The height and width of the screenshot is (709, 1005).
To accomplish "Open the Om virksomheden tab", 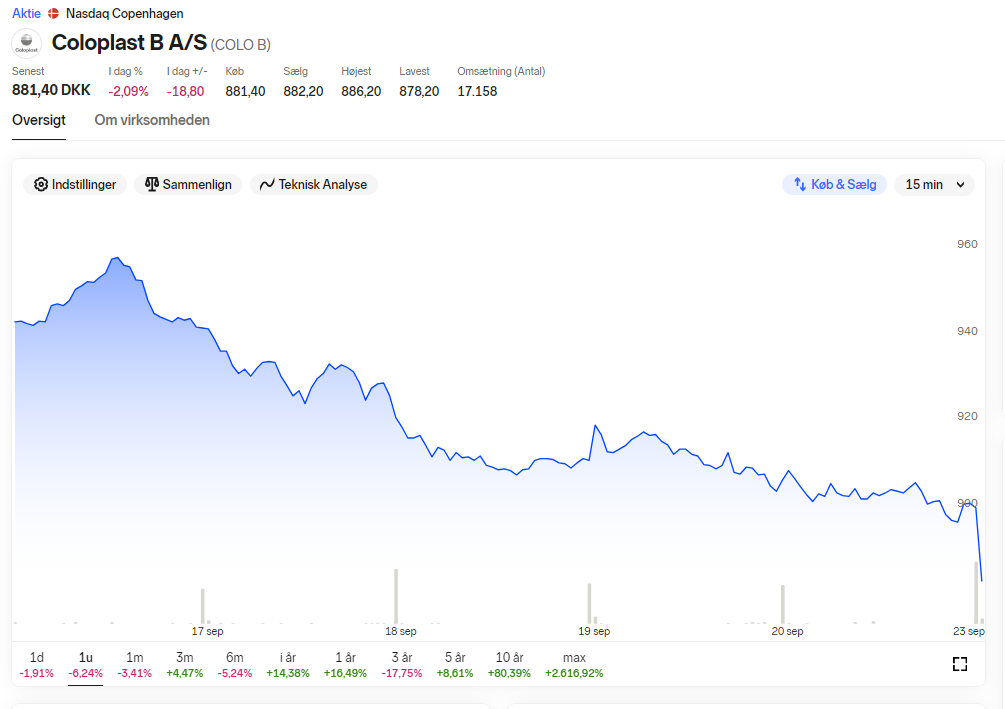I will click(152, 121).
